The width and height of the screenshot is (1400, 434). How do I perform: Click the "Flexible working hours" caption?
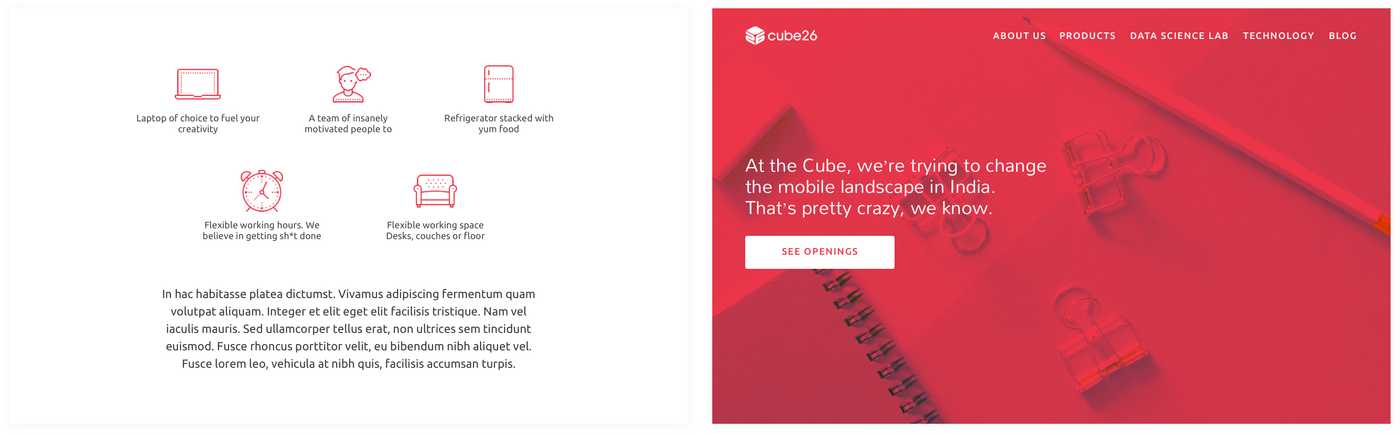click(x=262, y=230)
